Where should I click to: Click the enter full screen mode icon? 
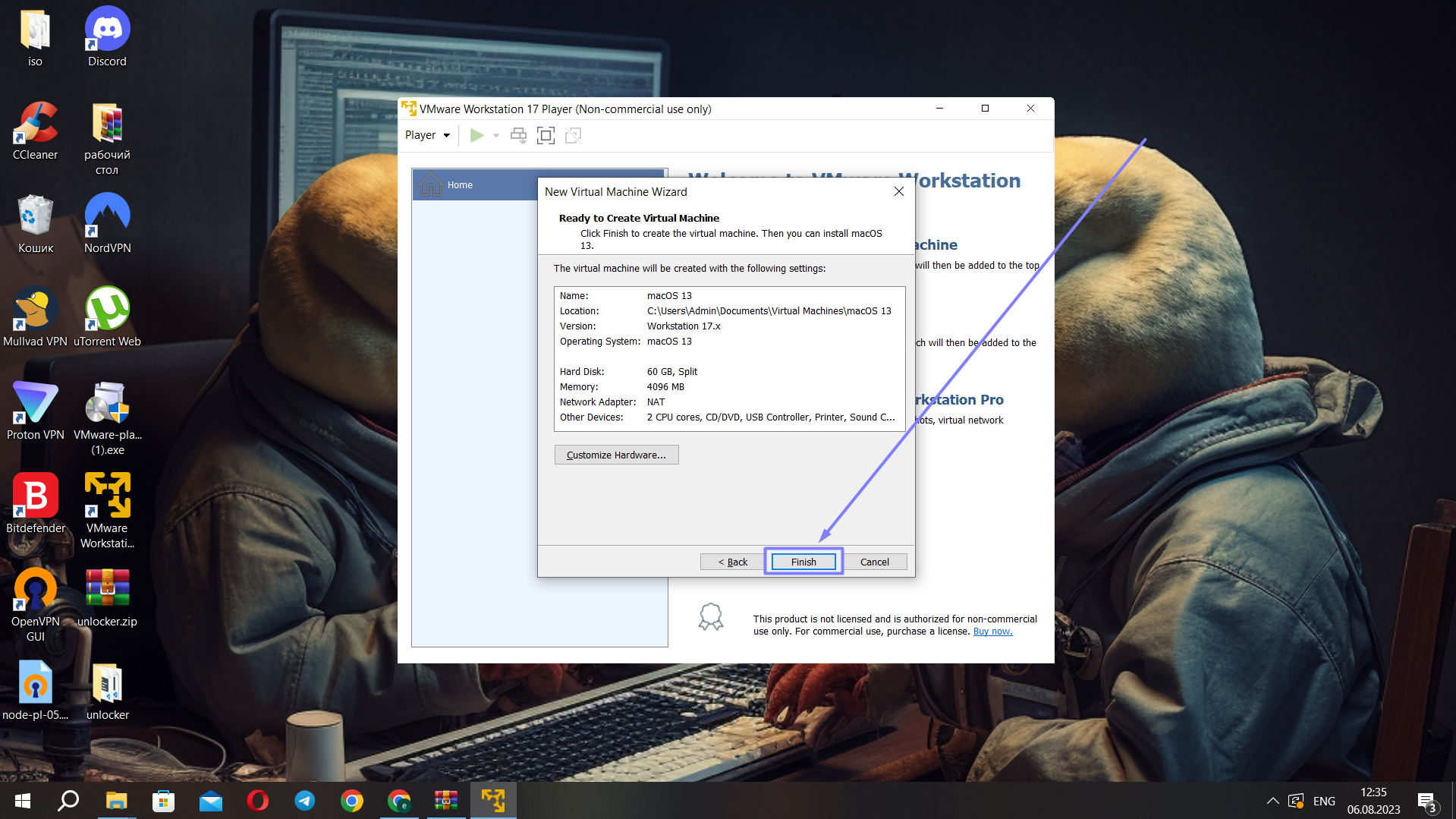[x=546, y=135]
